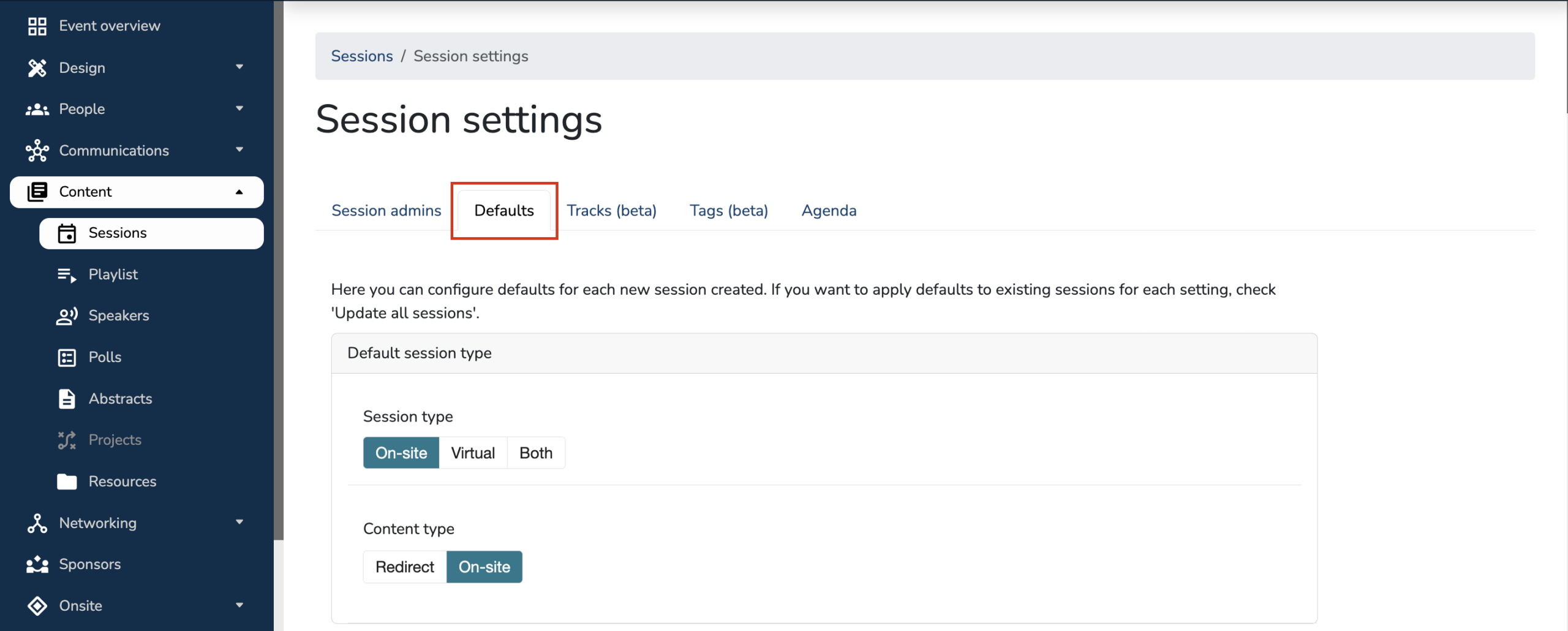Click the Resources folder icon

point(67,482)
